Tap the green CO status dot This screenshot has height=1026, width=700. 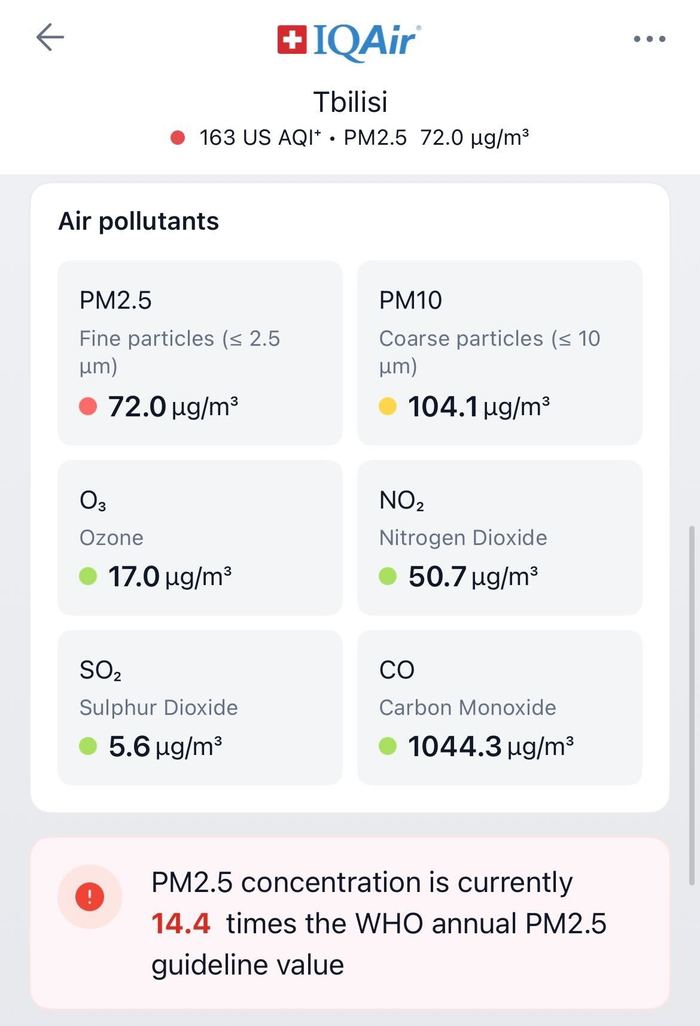pos(388,746)
